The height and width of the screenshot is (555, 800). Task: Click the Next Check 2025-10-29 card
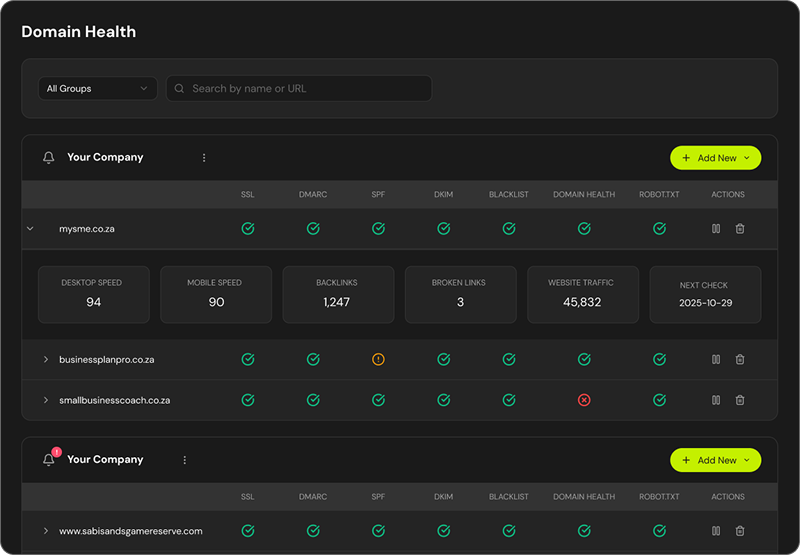[x=705, y=294]
